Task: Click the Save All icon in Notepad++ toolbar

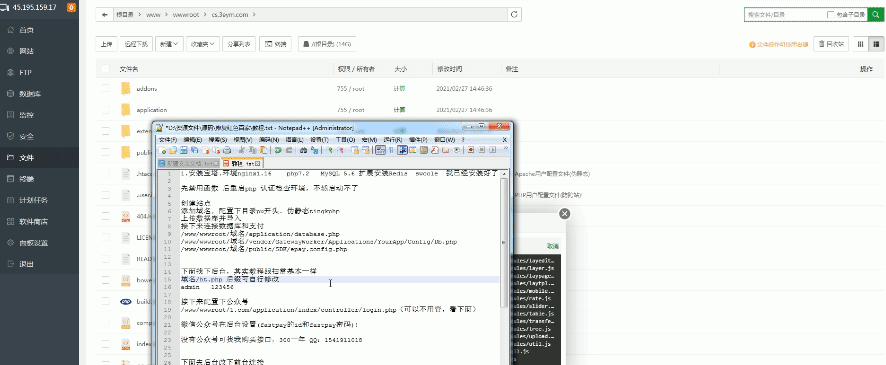Action: pos(194,150)
